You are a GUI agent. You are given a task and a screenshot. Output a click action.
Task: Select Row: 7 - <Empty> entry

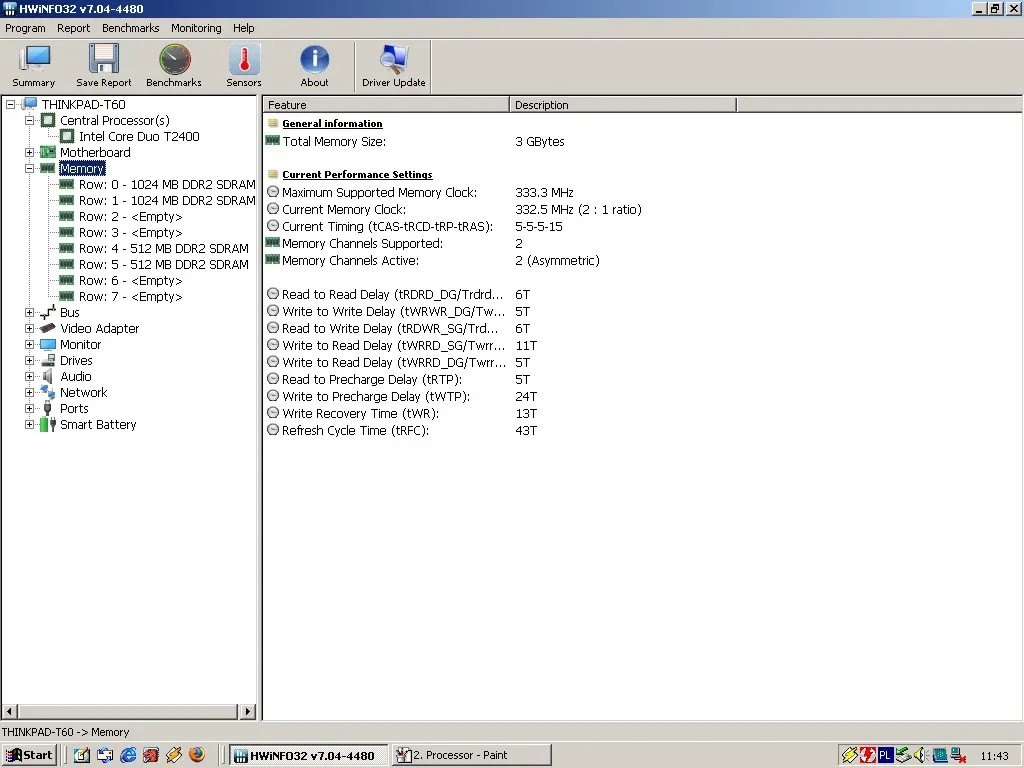[131, 296]
